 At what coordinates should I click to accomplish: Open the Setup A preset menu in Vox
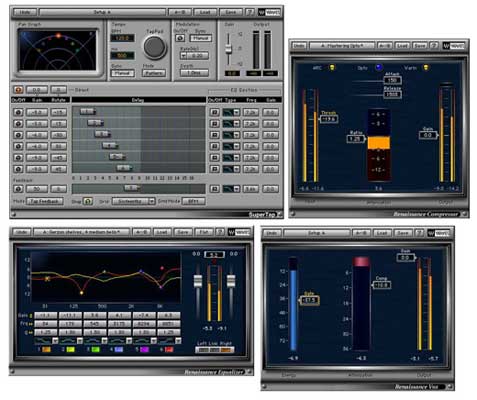point(316,233)
